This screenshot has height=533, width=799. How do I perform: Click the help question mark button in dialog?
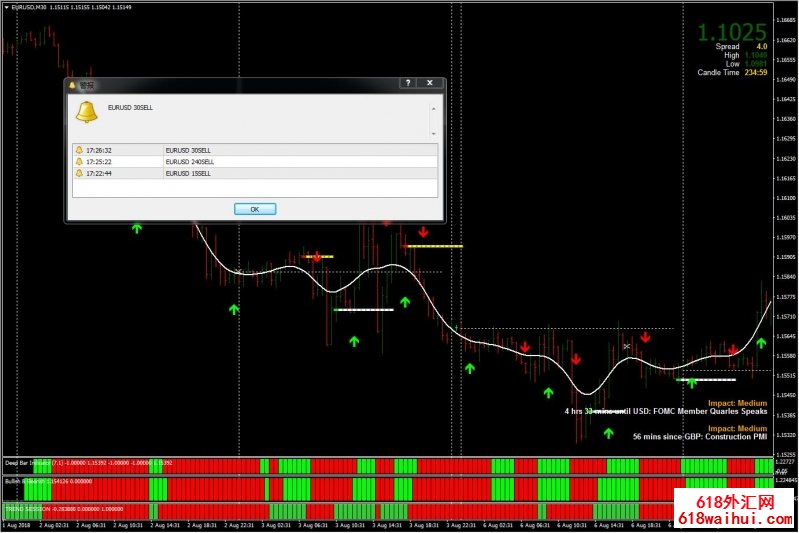point(407,84)
